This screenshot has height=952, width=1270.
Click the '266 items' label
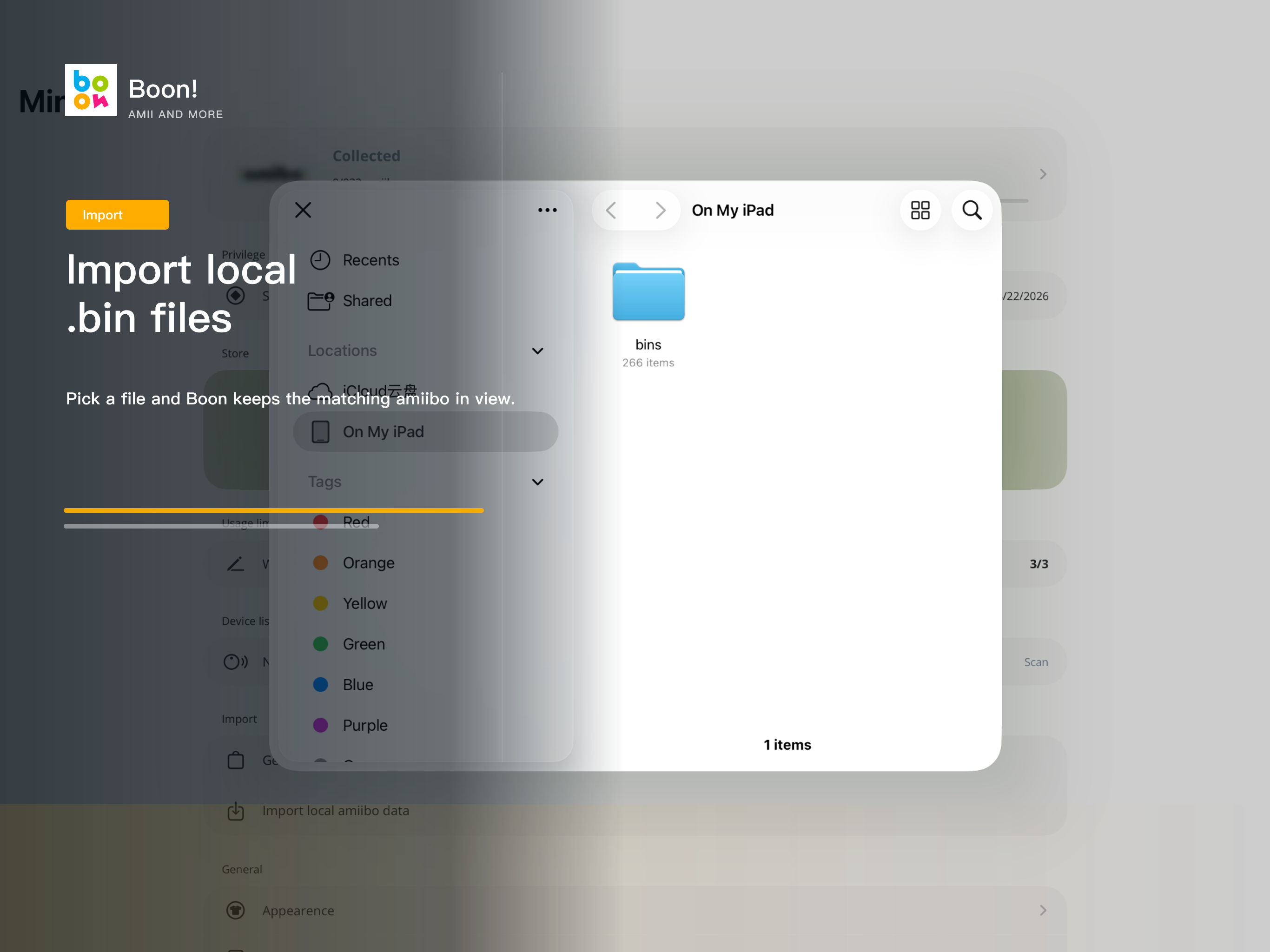pos(648,363)
